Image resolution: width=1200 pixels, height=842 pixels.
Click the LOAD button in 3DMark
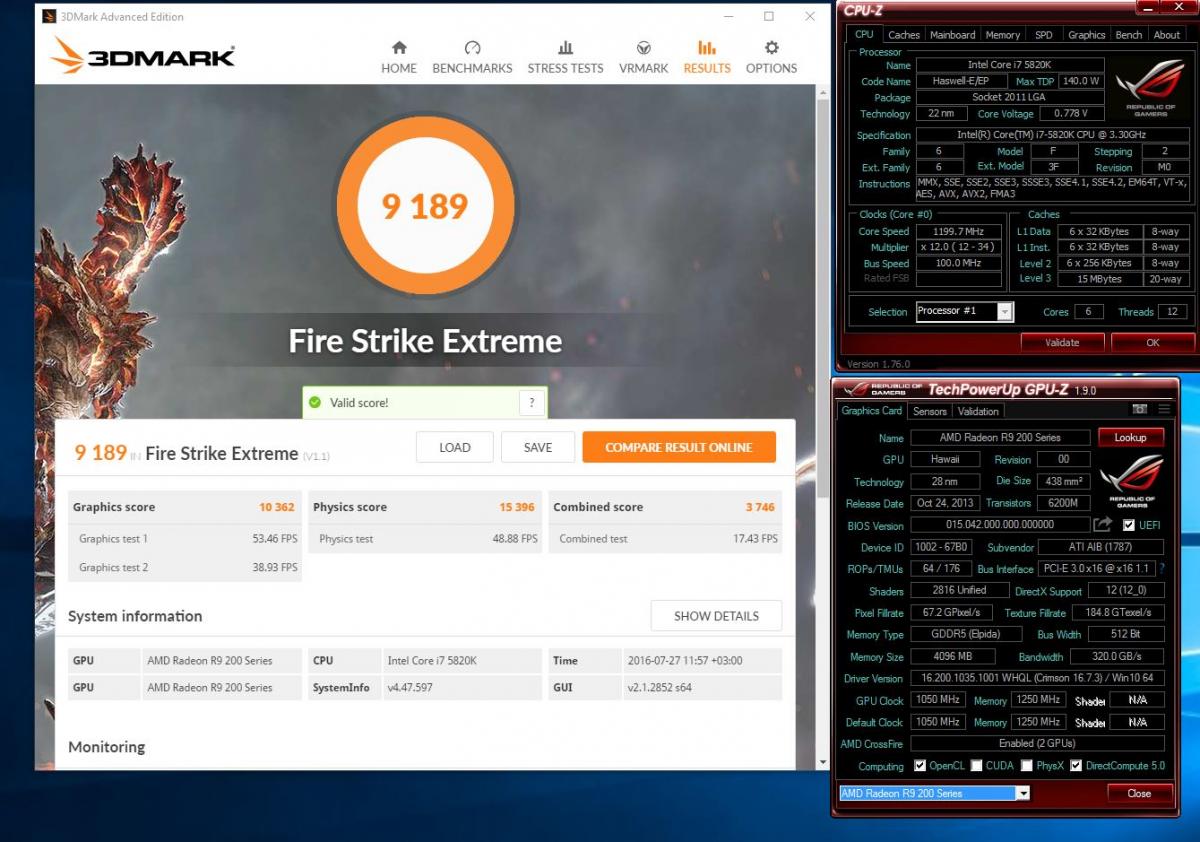(455, 447)
